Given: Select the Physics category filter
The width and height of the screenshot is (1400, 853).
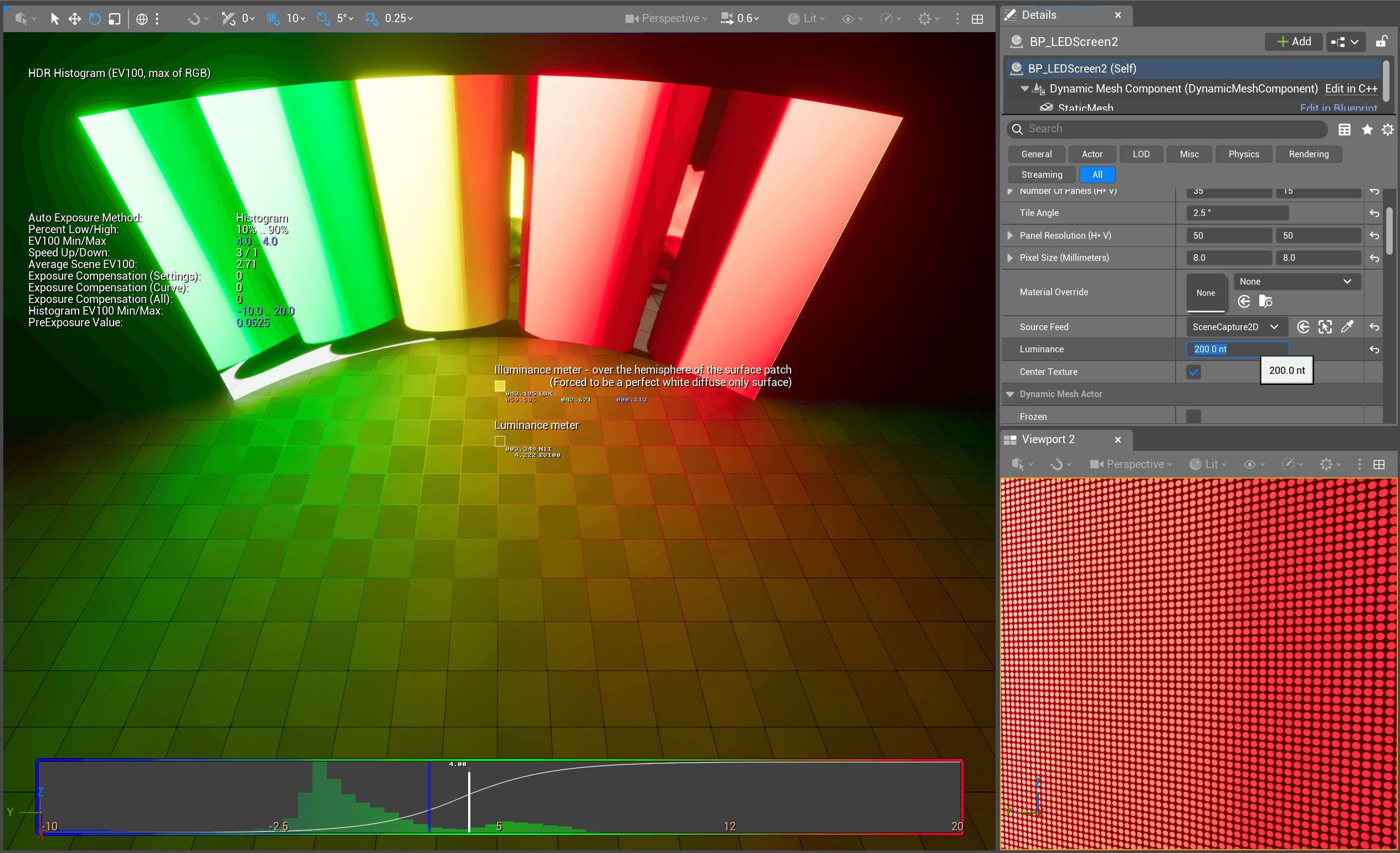Looking at the screenshot, I should (x=1243, y=154).
